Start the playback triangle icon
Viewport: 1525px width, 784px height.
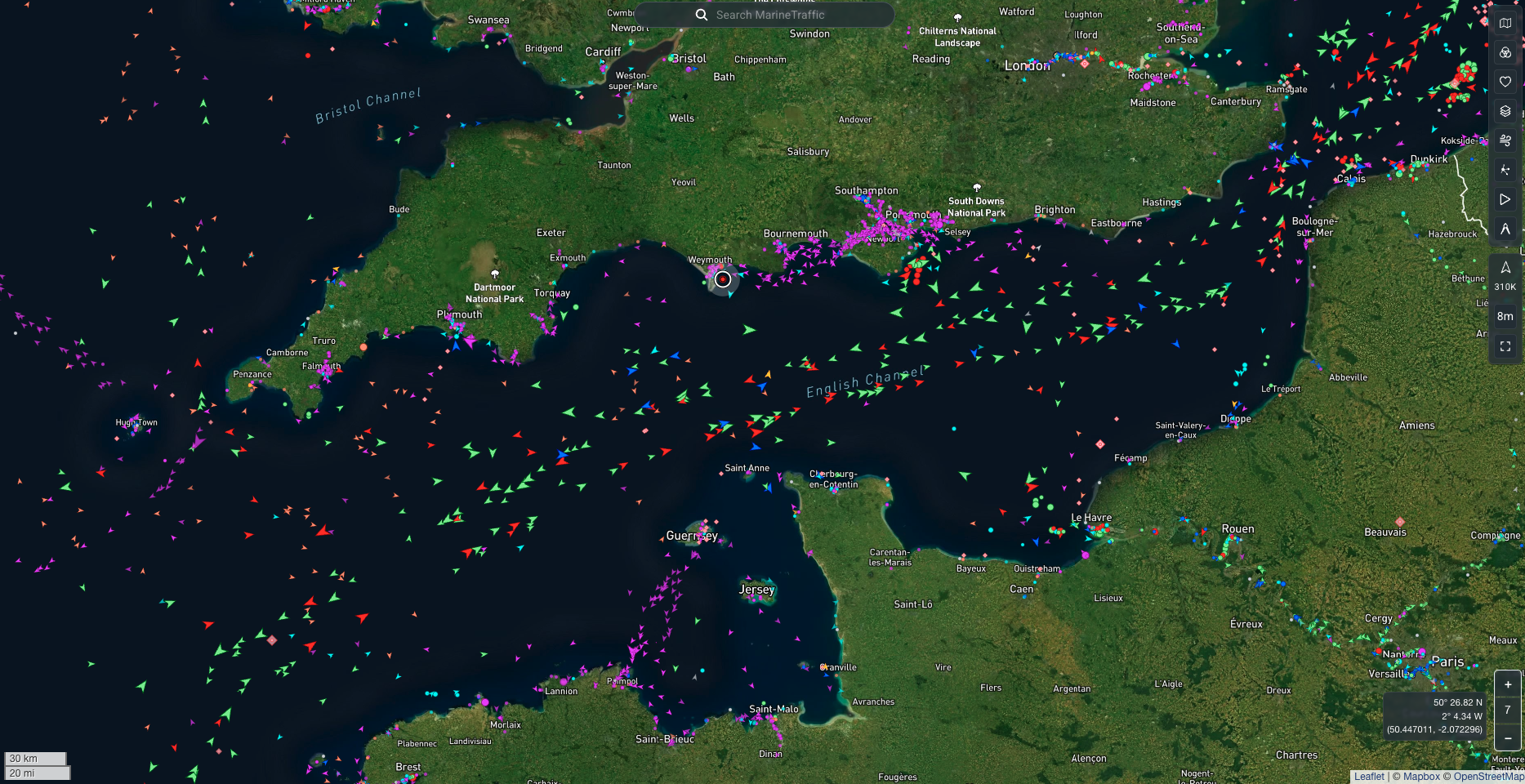[x=1505, y=199]
